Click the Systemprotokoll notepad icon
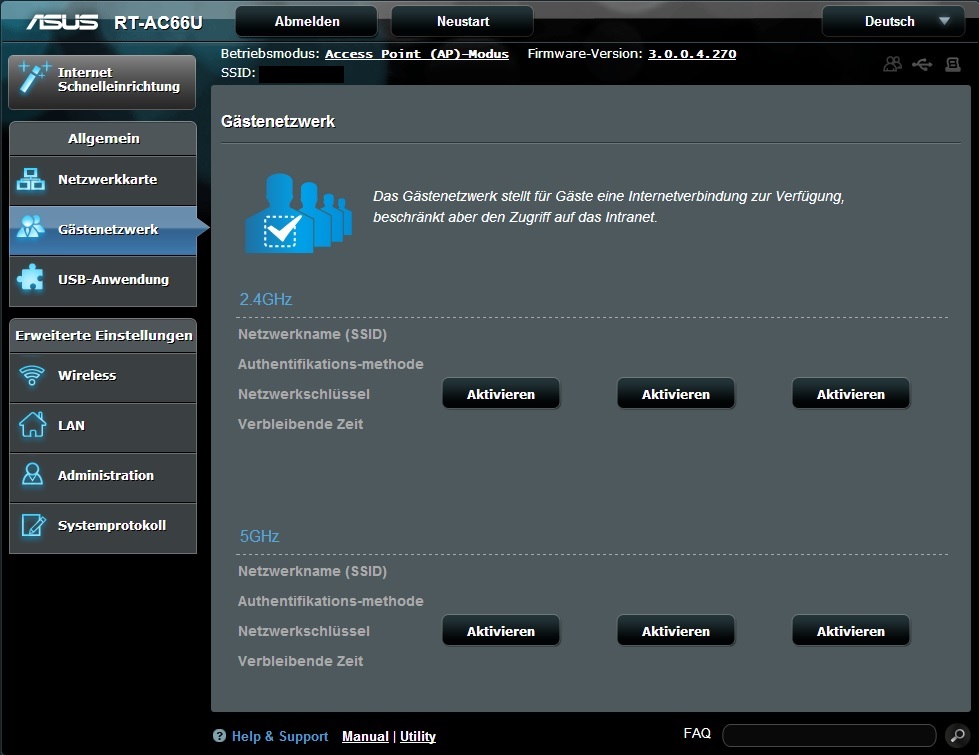Screen dimensions: 979x755 [33, 525]
